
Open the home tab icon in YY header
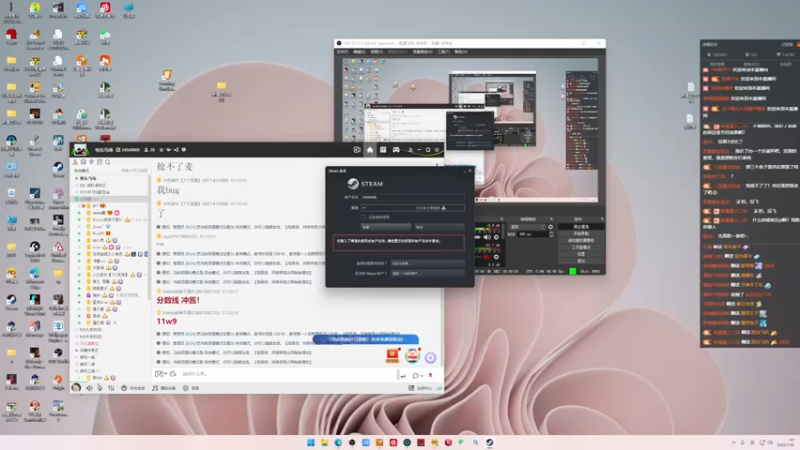(x=370, y=150)
